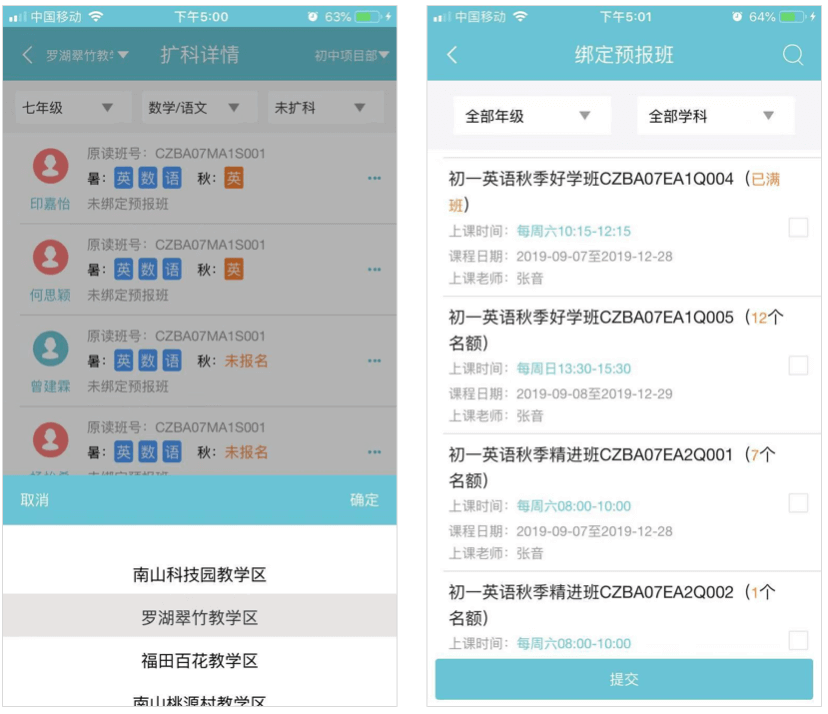828x714 pixels.
Task: Open more options for 印嘉怡
Action: coord(374,179)
